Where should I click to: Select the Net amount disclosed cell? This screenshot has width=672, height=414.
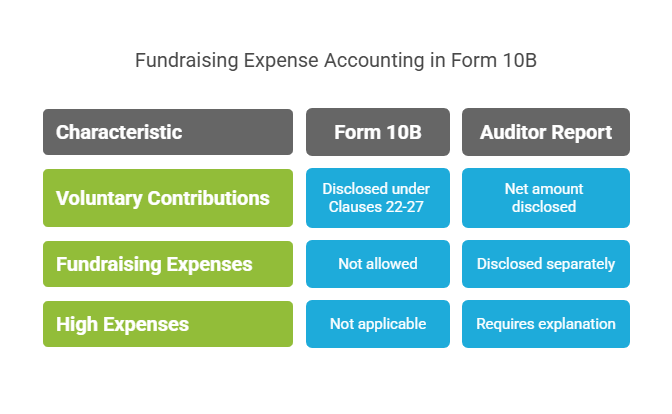click(x=546, y=198)
